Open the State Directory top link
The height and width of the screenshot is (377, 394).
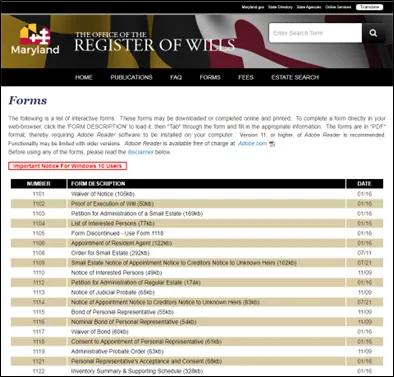click(280, 7)
